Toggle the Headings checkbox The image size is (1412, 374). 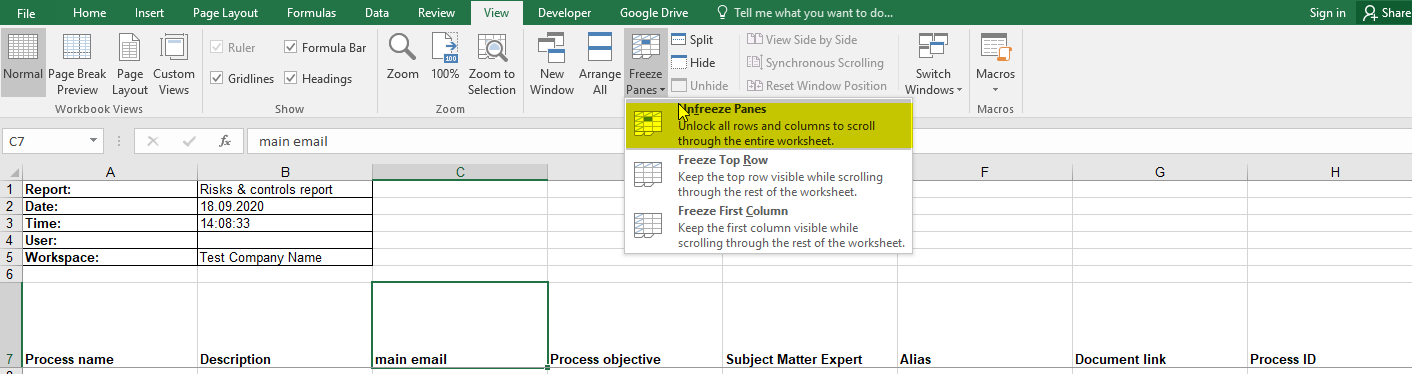(x=318, y=78)
